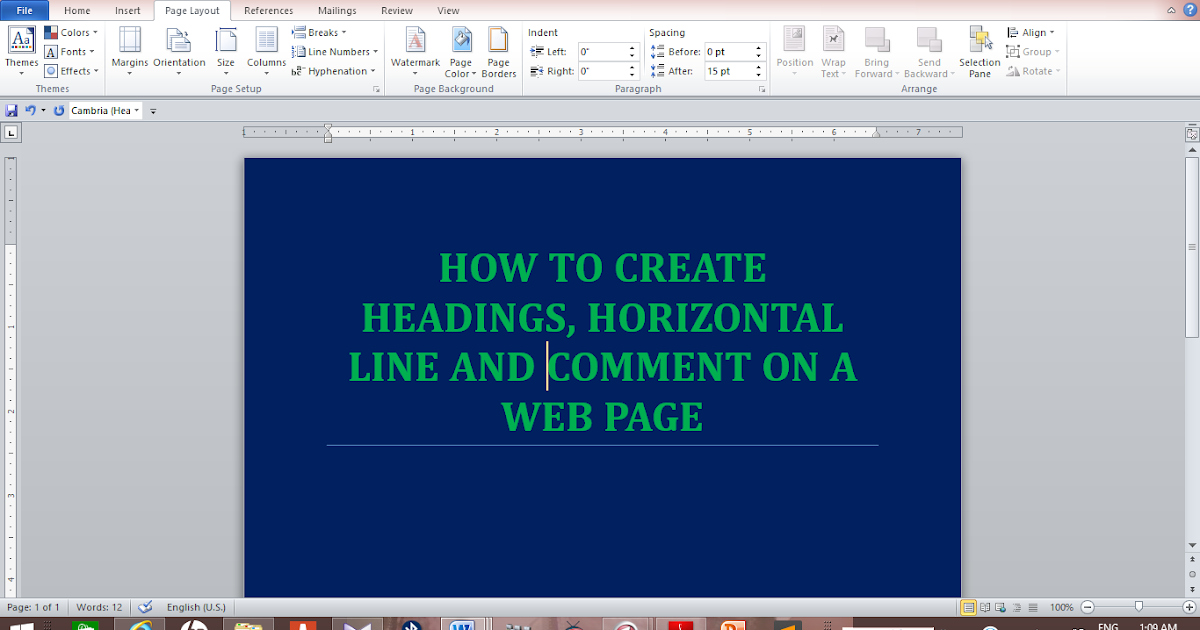1200x630 pixels.
Task: Switch to Web Layout view
Action: [x=999, y=606]
